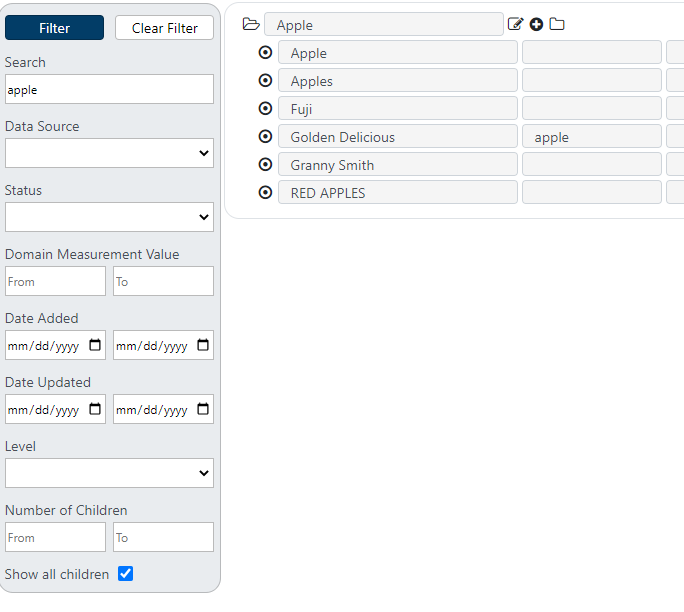Open the Level dropdown
This screenshot has width=684, height=612.
coord(109,473)
